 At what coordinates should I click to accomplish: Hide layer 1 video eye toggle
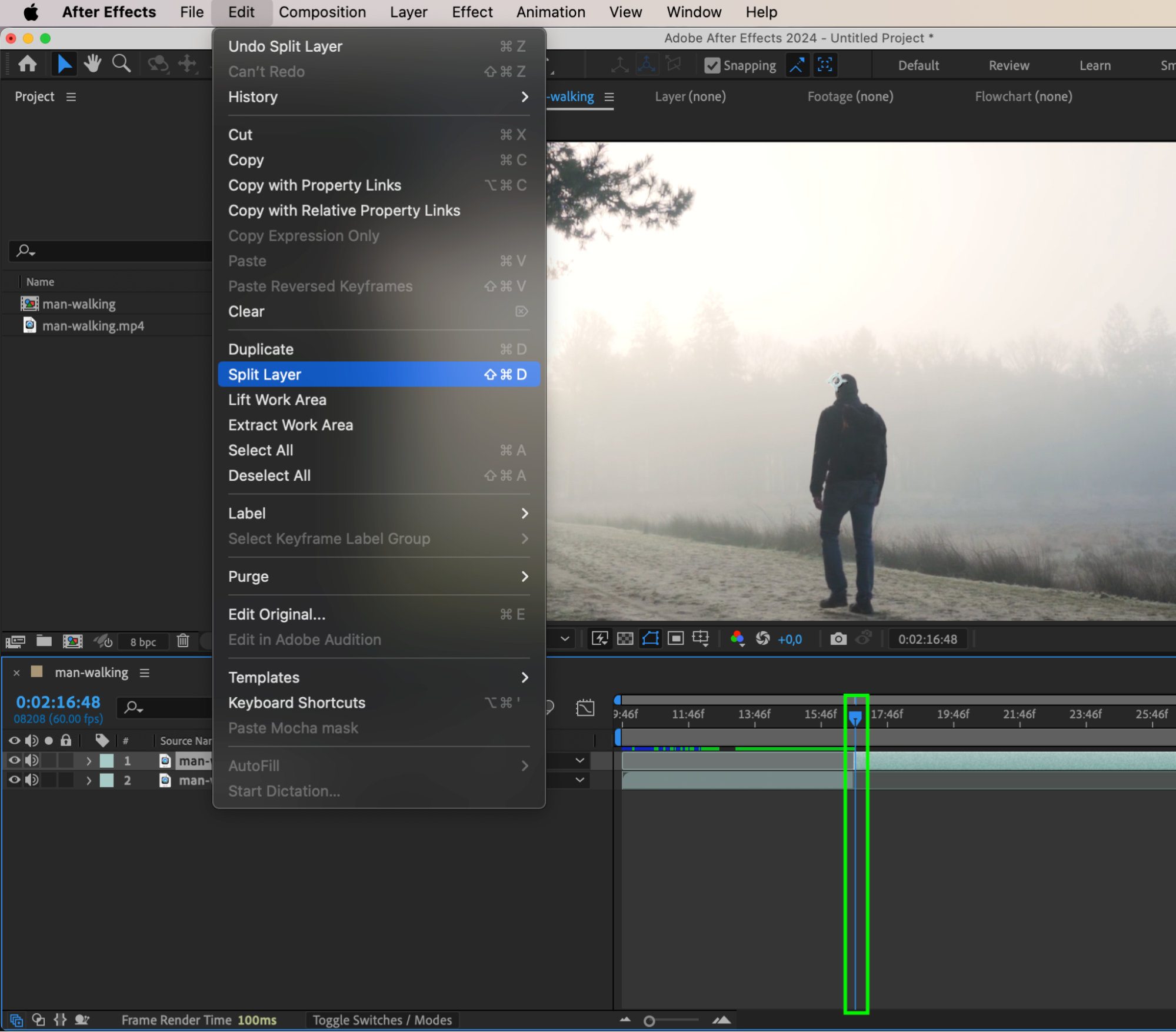click(14, 761)
